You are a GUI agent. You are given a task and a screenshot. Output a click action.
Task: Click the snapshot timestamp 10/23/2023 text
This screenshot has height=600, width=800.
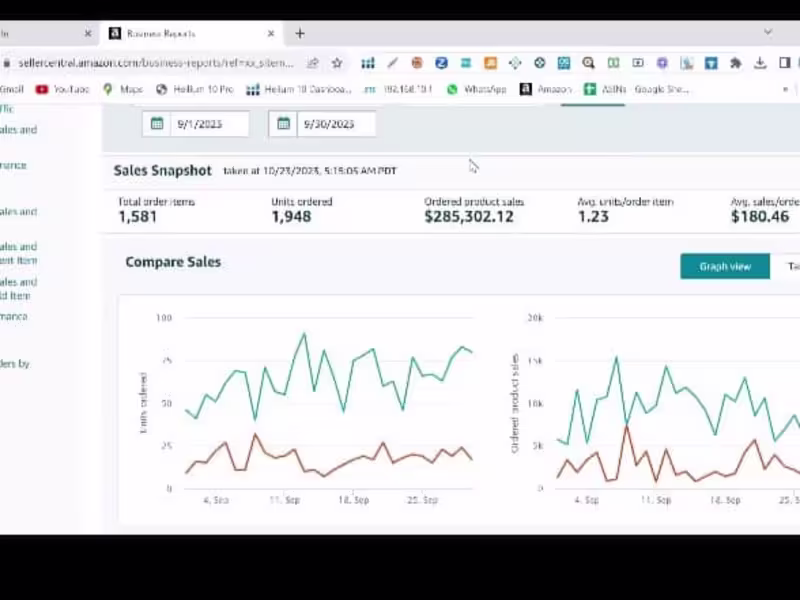(x=310, y=171)
